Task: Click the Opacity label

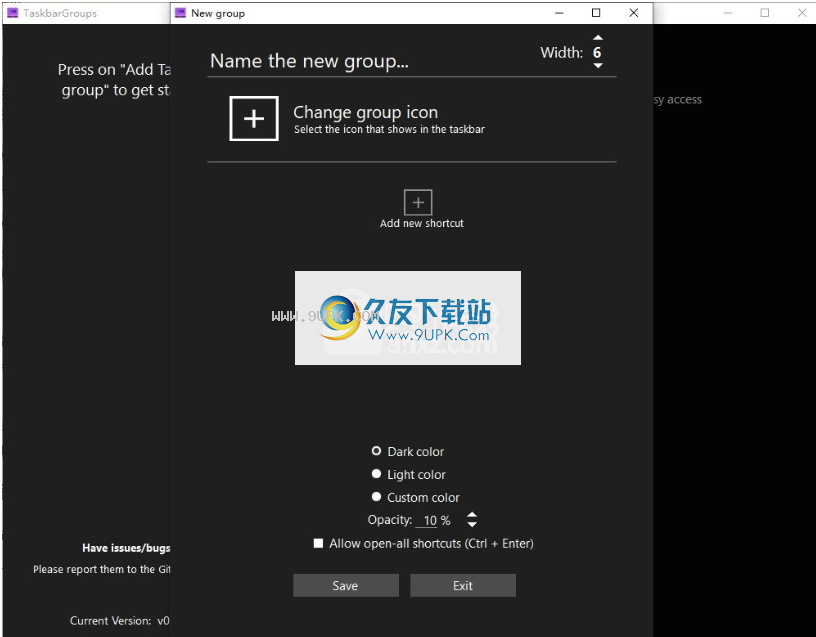Action: click(x=390, y=520)
